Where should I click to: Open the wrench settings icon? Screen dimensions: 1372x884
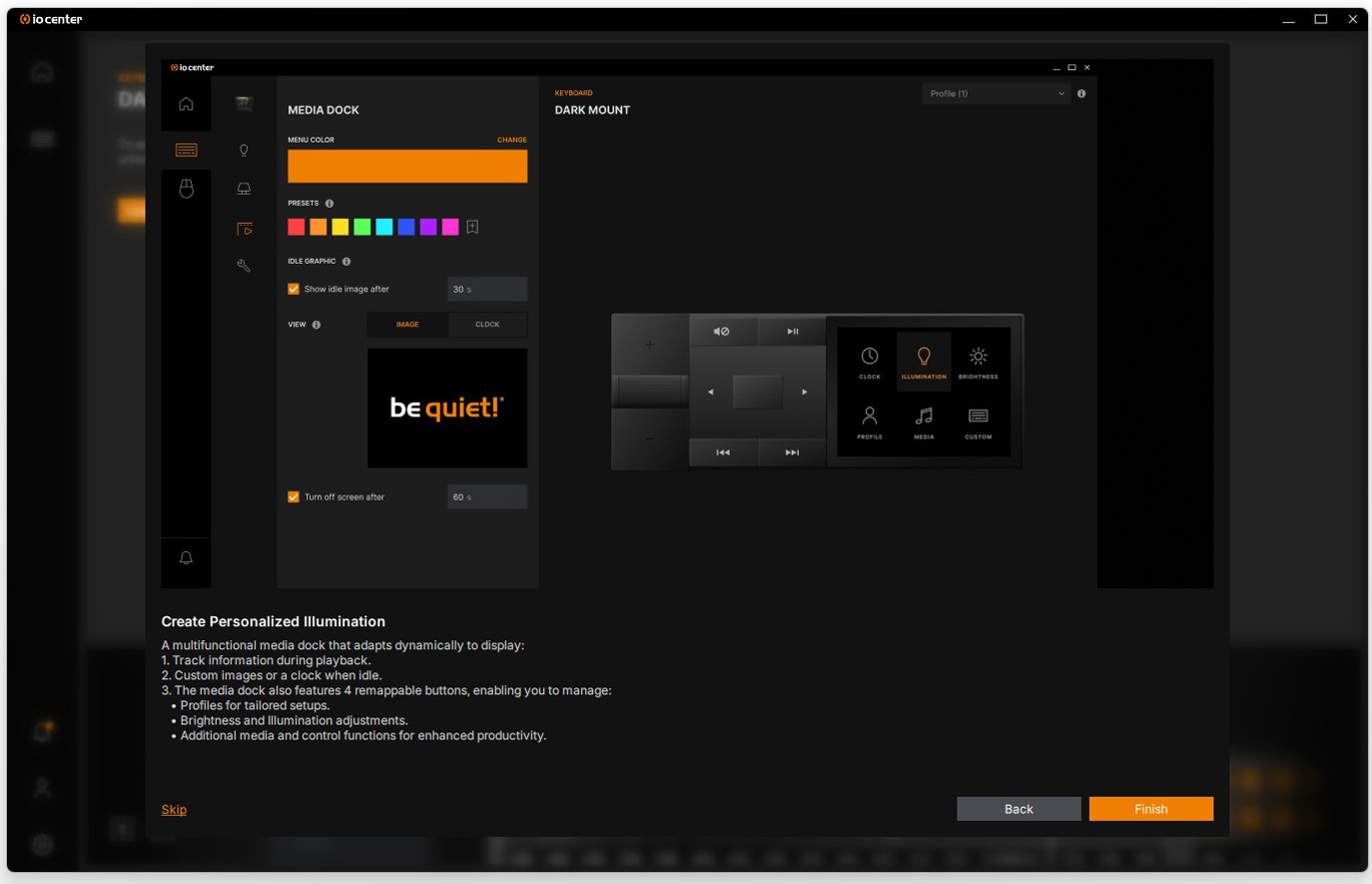(x=244, y=266)
